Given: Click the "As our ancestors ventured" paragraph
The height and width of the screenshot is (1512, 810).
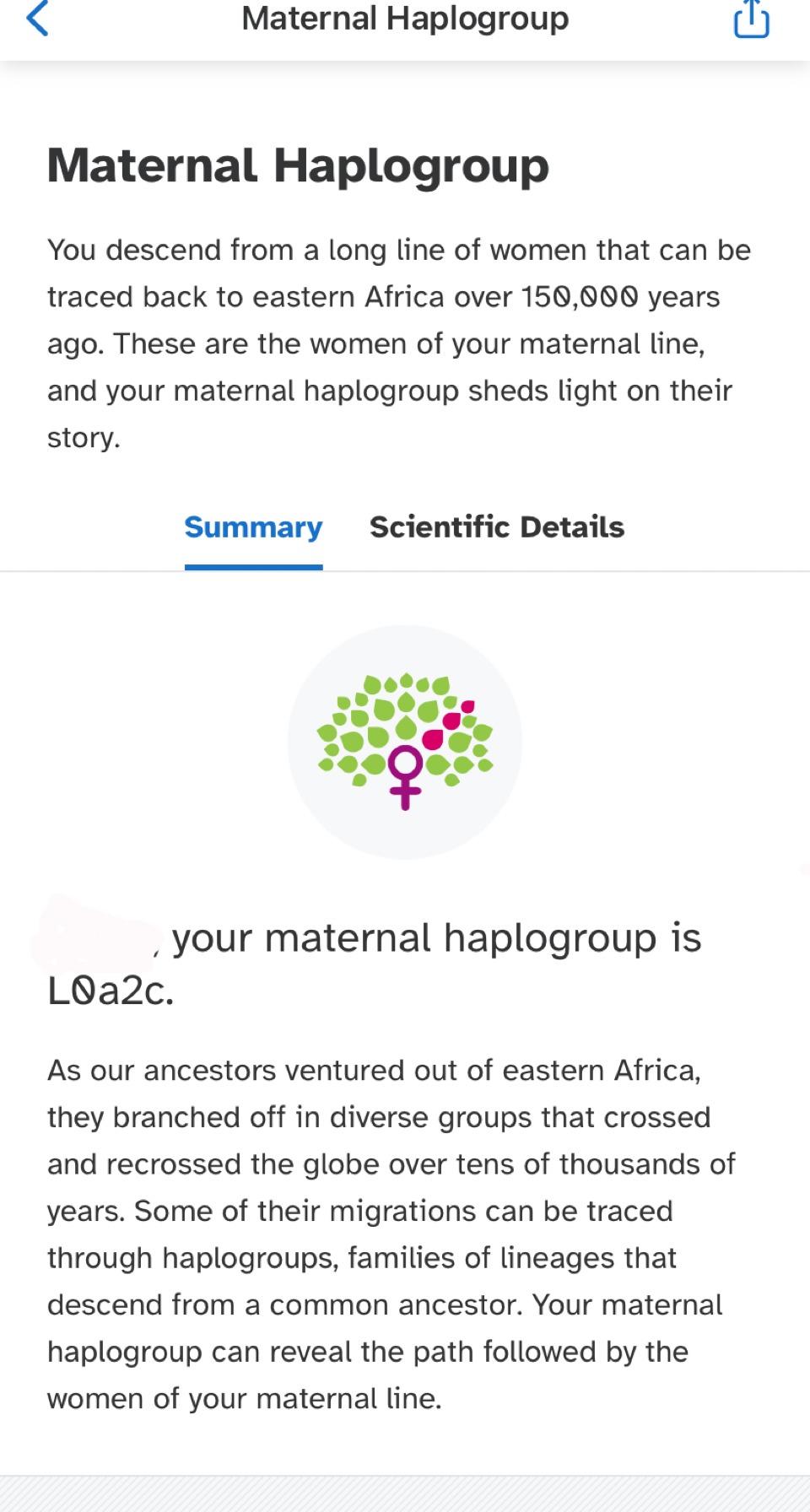Looking at the screenshot, I should pyautogui.click(x=373, y=1071).
